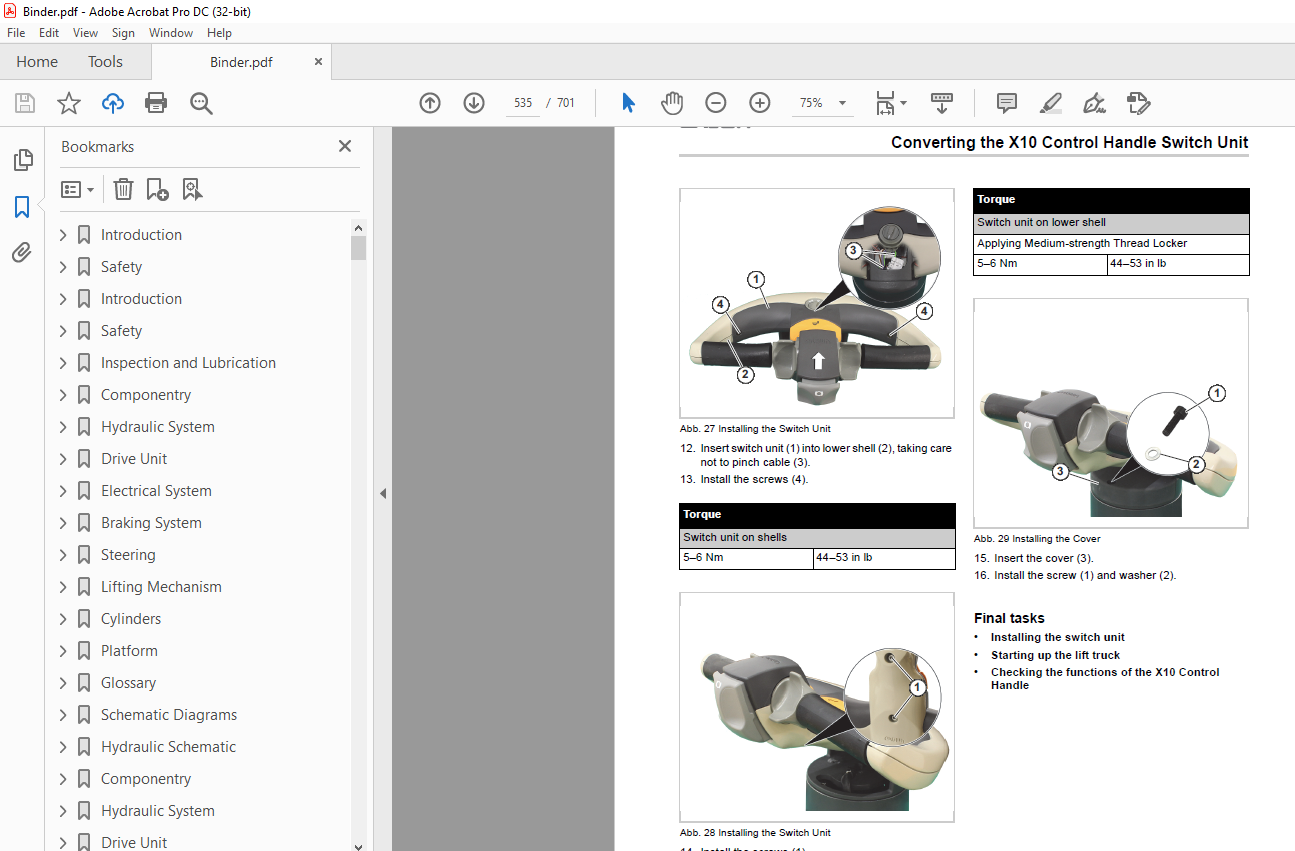Star the document with bookmark star icon
Screen dimensions: 1295x851
pos(68,103)
